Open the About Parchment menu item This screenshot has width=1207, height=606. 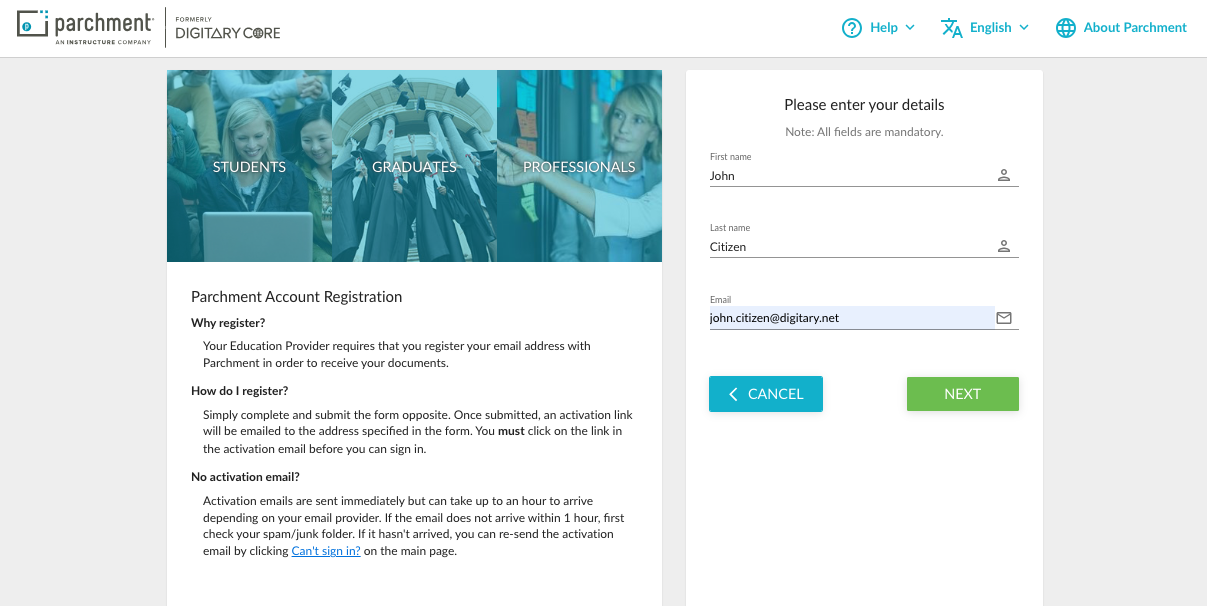pos(1135,28)
